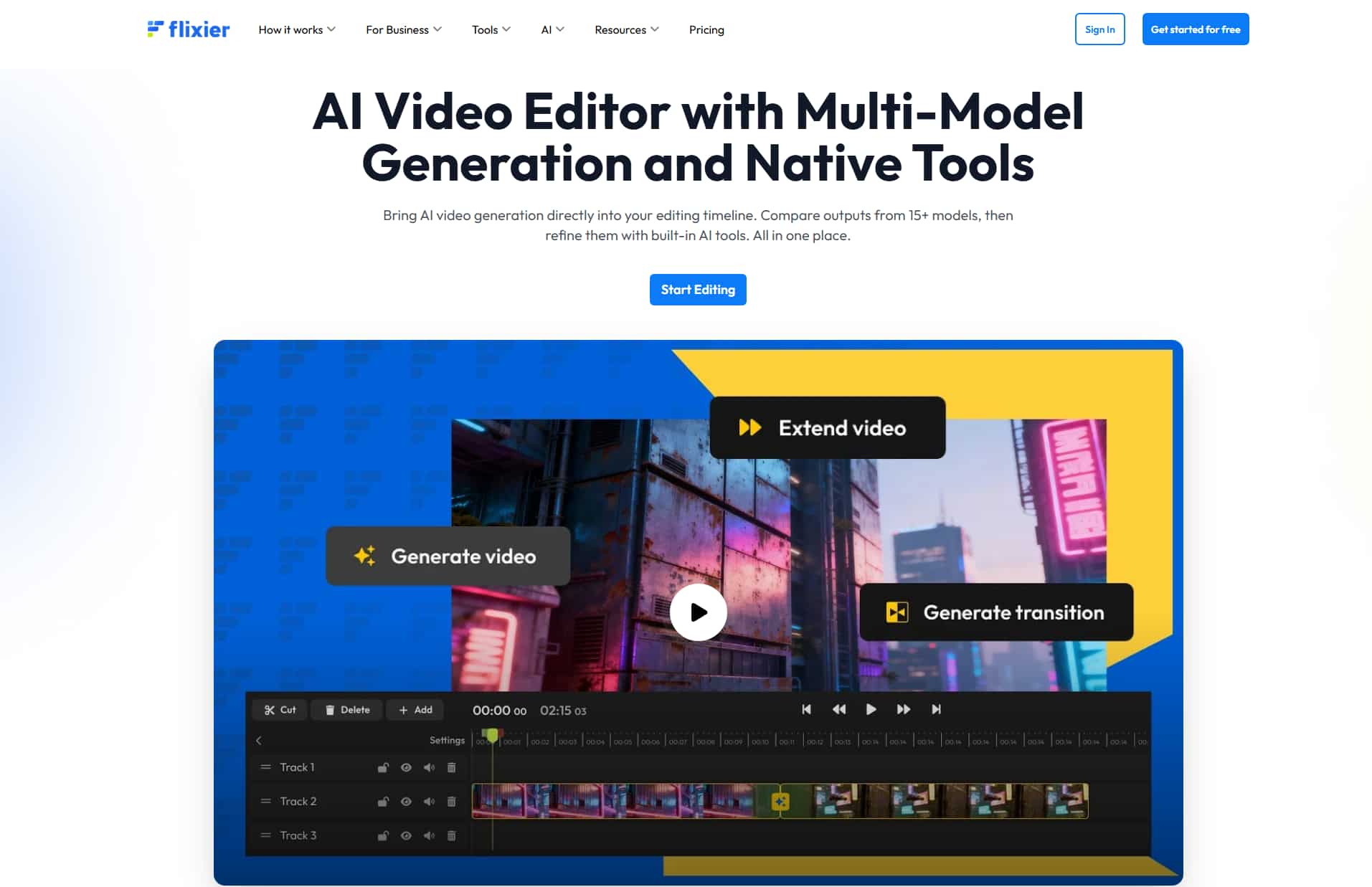
Task: Open the For Business dropdown
Action: pyautogui.click(x=404, y=29)
